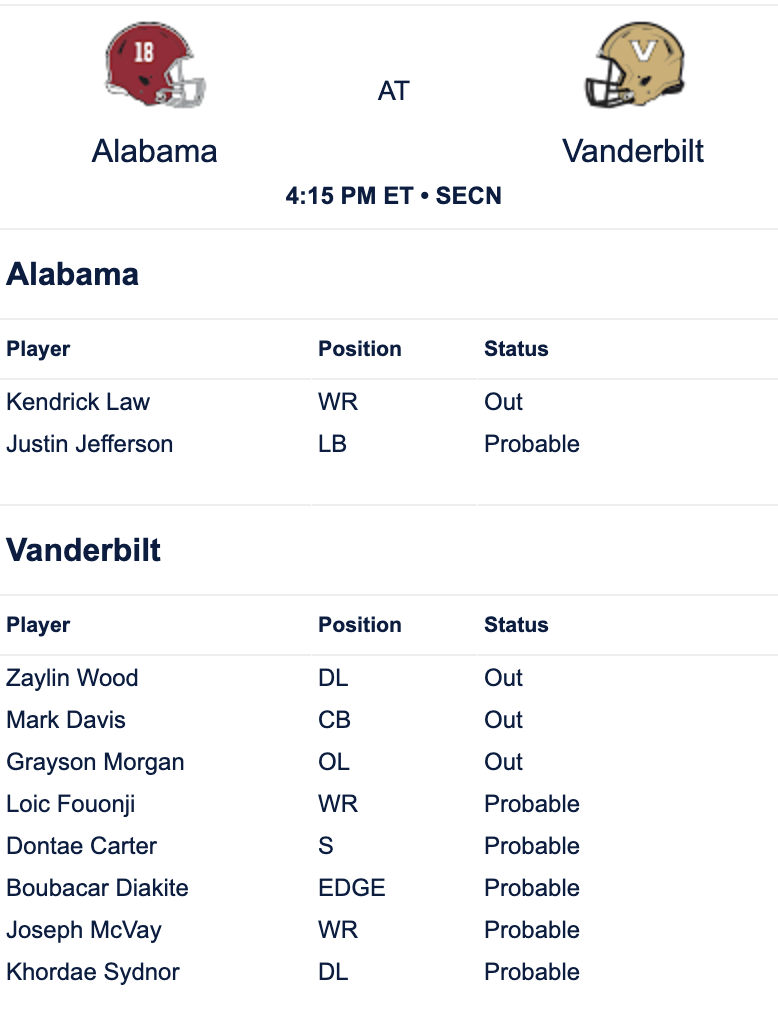Select the Dontae Carter player name
Screen dimensions: 778x1010
click(x=81, y=846)
